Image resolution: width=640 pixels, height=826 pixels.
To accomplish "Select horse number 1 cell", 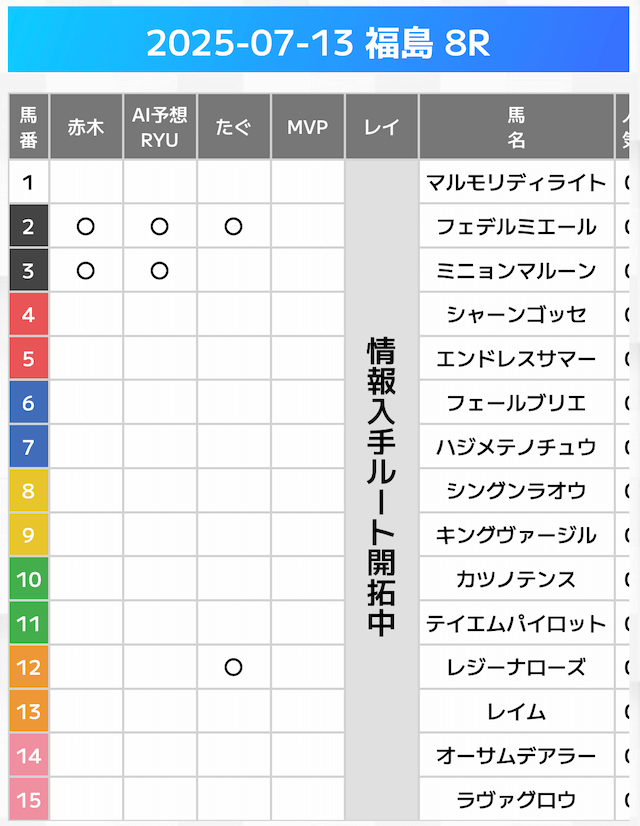I will [29, 182].
